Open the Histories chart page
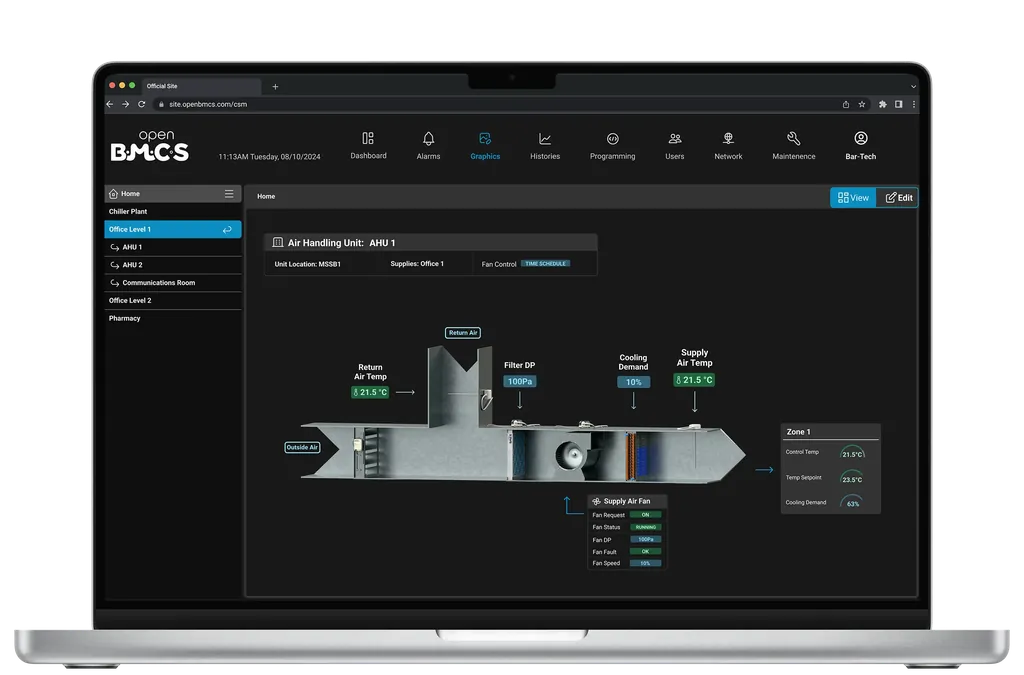1024x675 pixels. pyautogui.click(x=545, y=146)
